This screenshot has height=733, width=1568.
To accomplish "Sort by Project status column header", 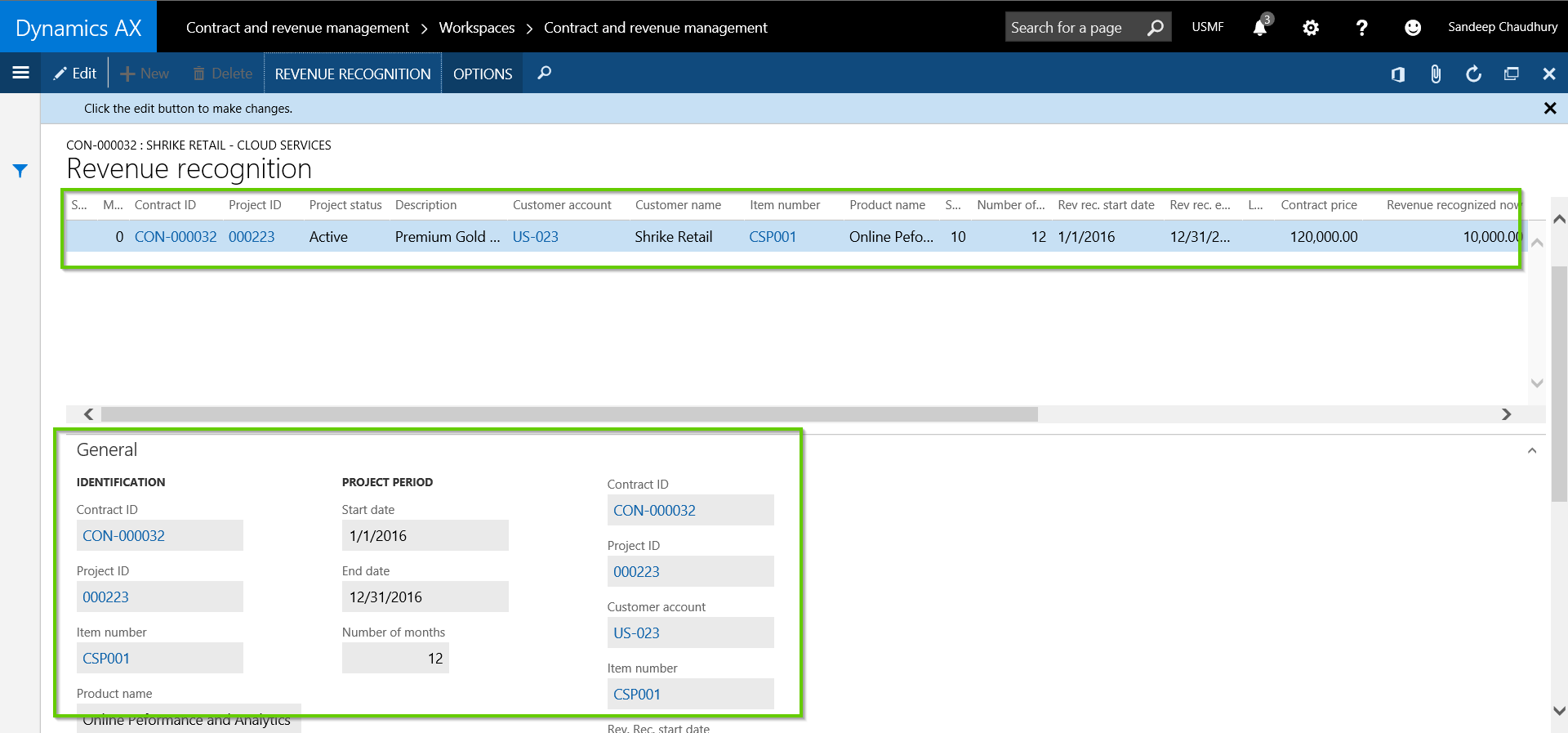I will tap(345, 205).
